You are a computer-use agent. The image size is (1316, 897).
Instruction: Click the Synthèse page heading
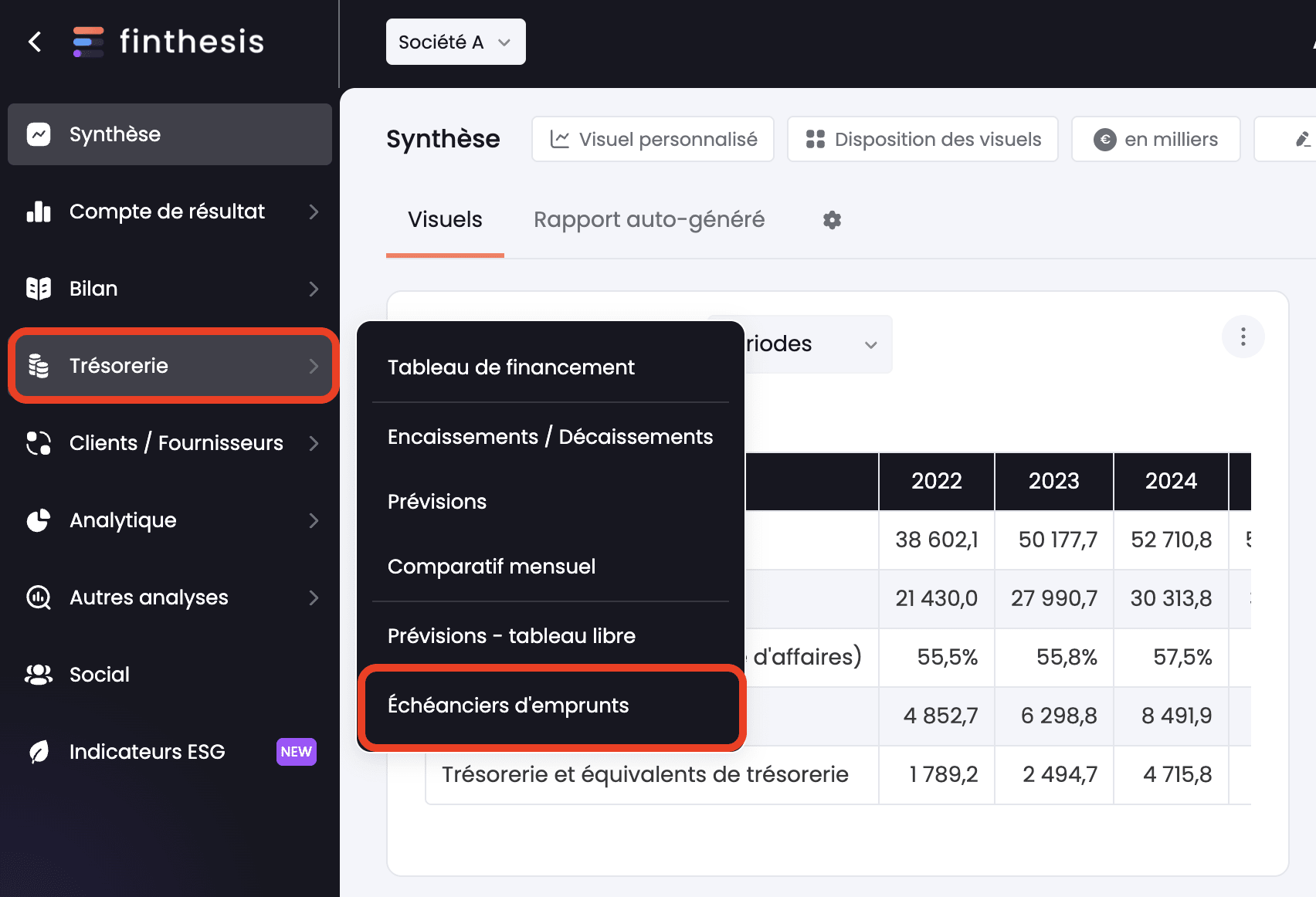pos(443,139)
